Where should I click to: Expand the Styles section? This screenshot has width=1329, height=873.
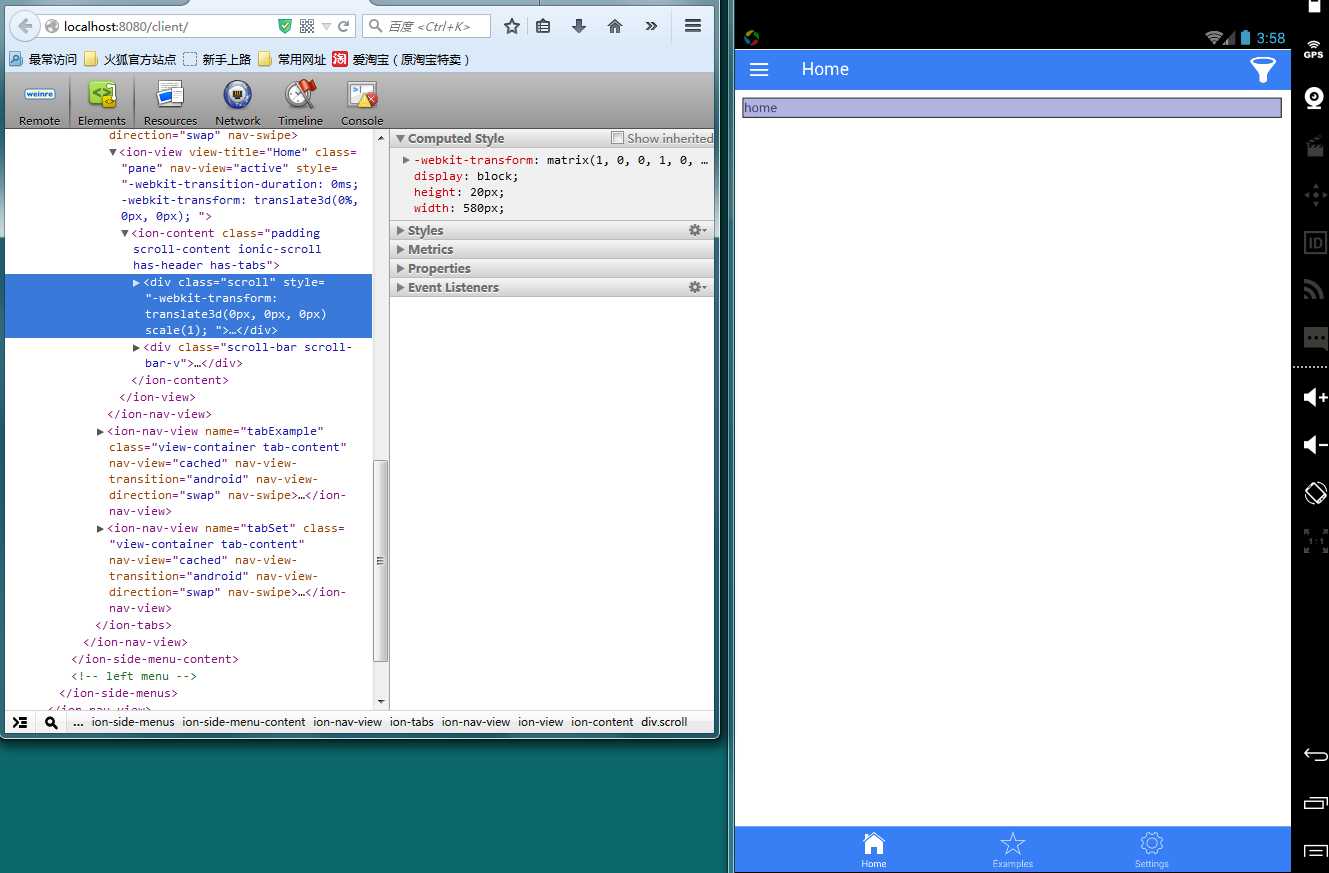(x=401, y=231)
